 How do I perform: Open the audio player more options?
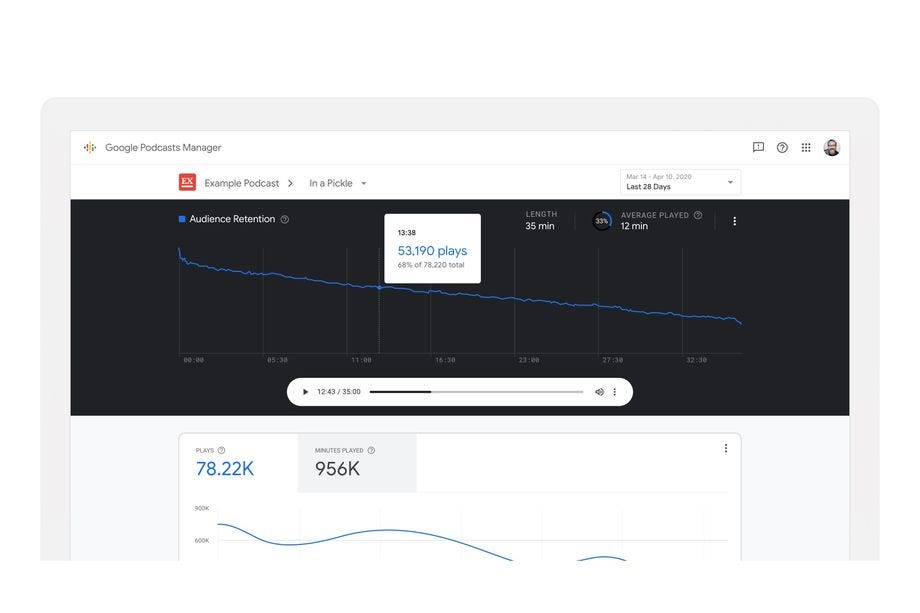614,392
